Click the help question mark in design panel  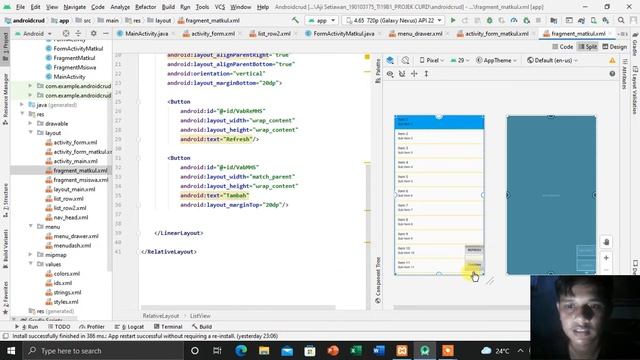612,74
